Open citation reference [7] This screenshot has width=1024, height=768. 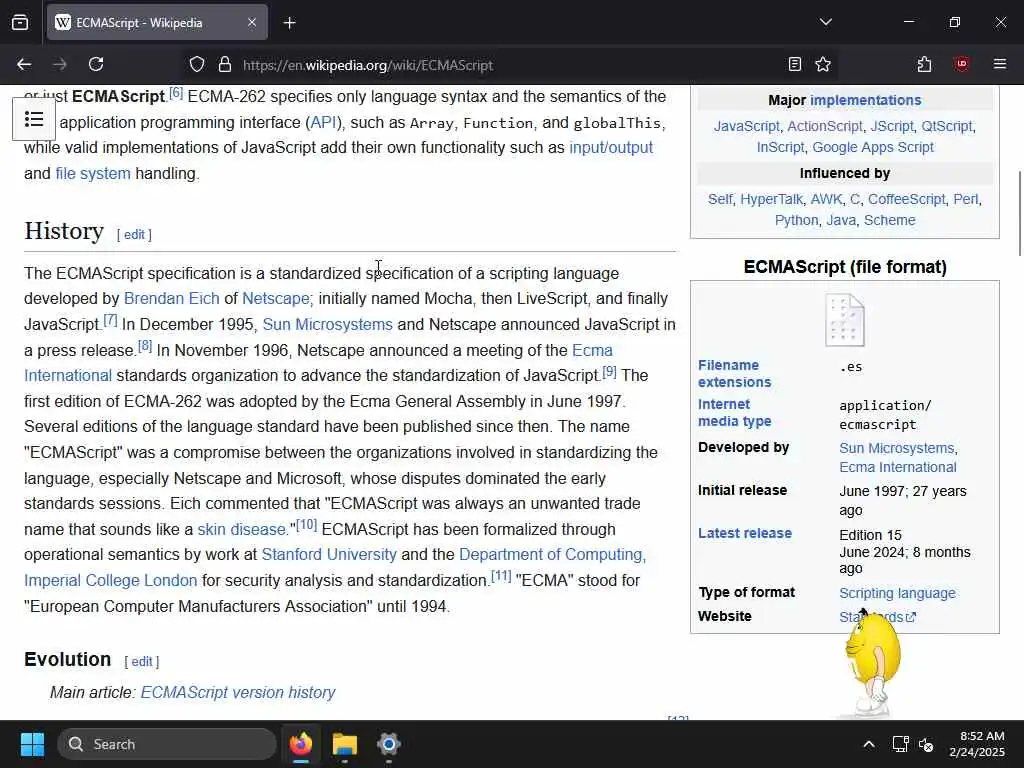tap(110, 321)
